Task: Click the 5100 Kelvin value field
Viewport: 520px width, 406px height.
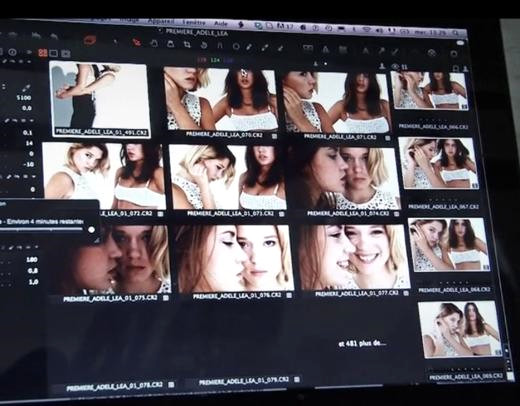Action: pos(24,98)
